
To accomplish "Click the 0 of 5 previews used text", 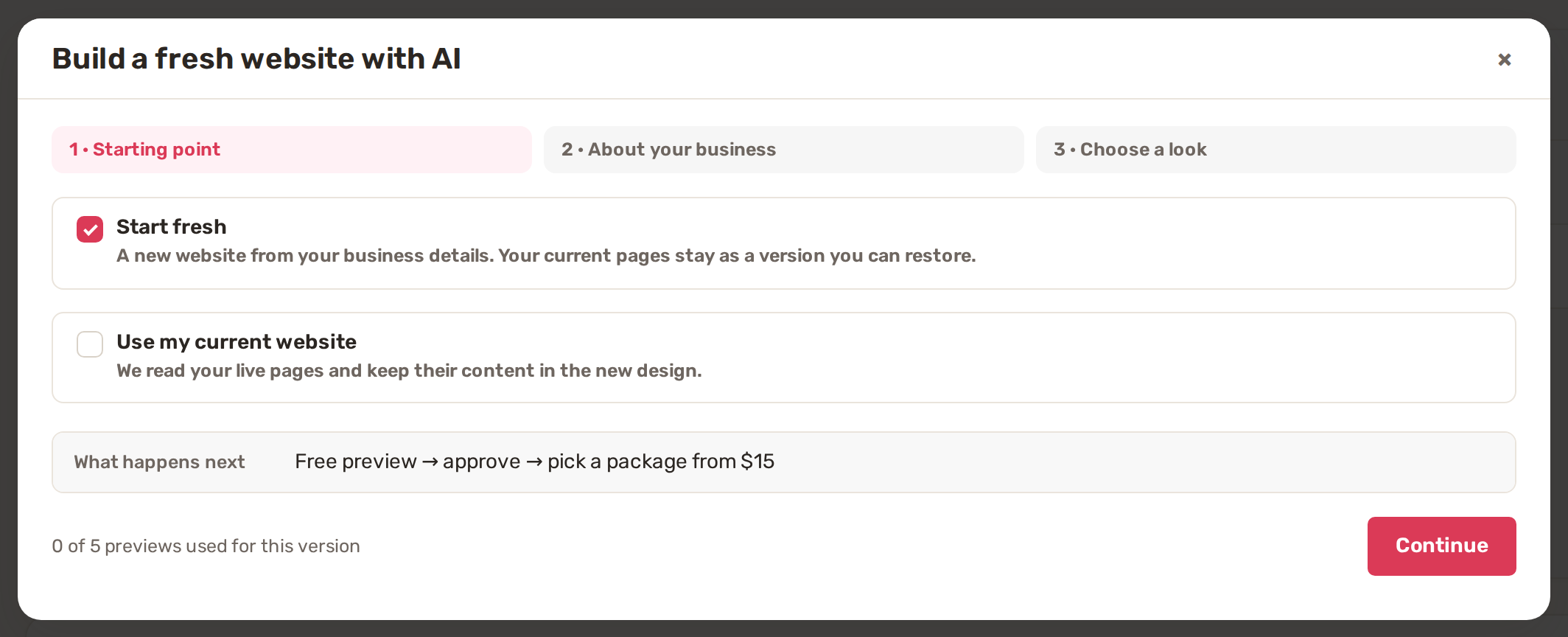I will [206, 546].
